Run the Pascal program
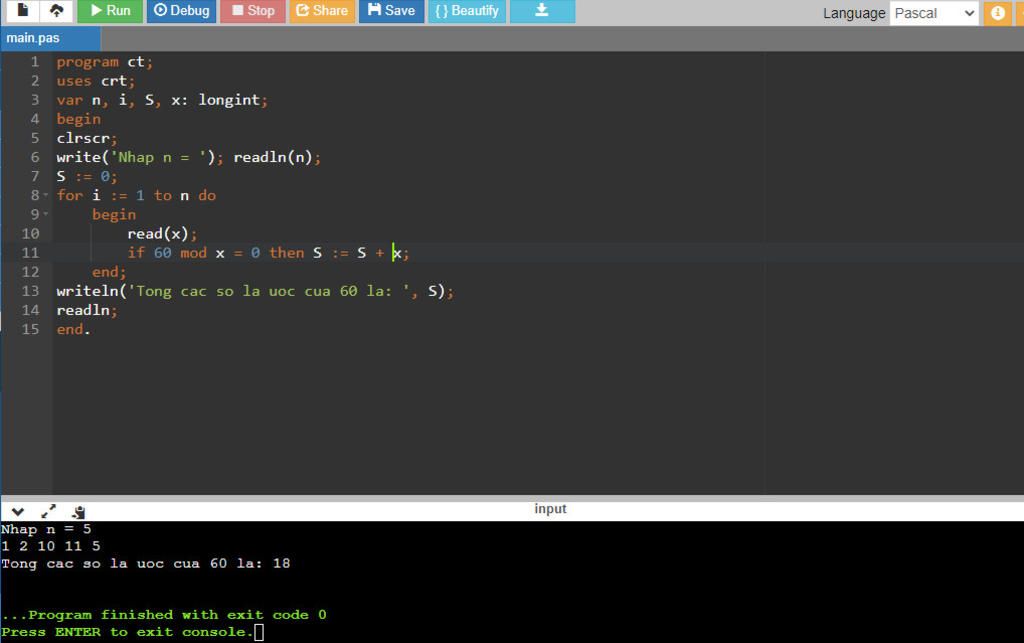Viewport: 1024px width, 643px height. tap(110, 10)
